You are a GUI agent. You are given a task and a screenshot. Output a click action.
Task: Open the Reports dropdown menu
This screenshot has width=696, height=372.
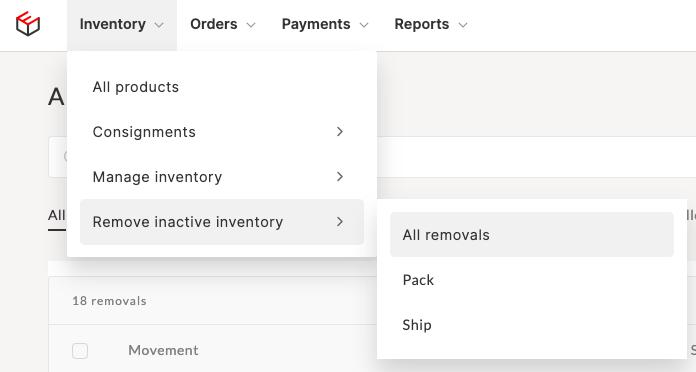pyautogui.click(x=431, y=25)
